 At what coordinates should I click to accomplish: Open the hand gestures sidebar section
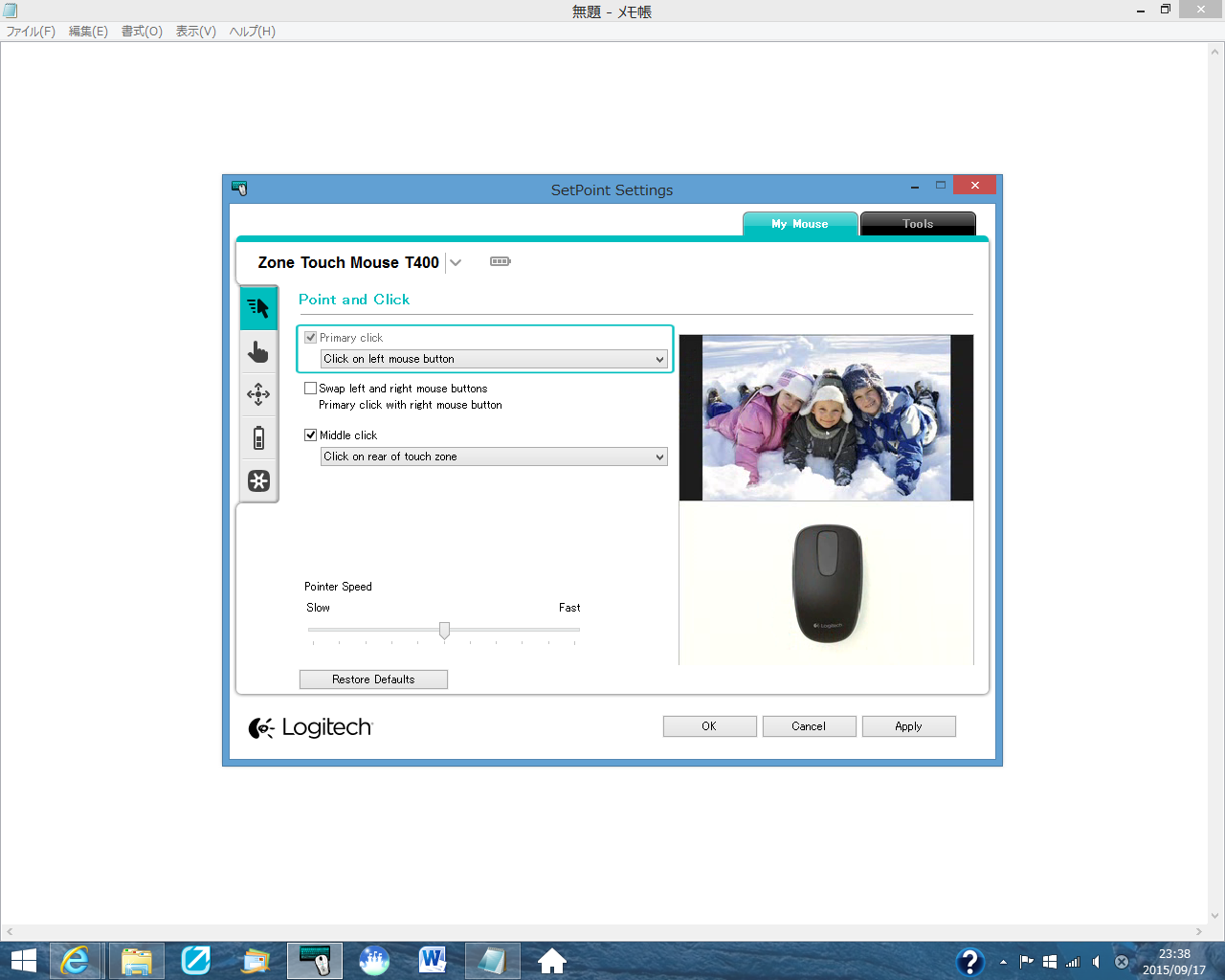(258, 352)
